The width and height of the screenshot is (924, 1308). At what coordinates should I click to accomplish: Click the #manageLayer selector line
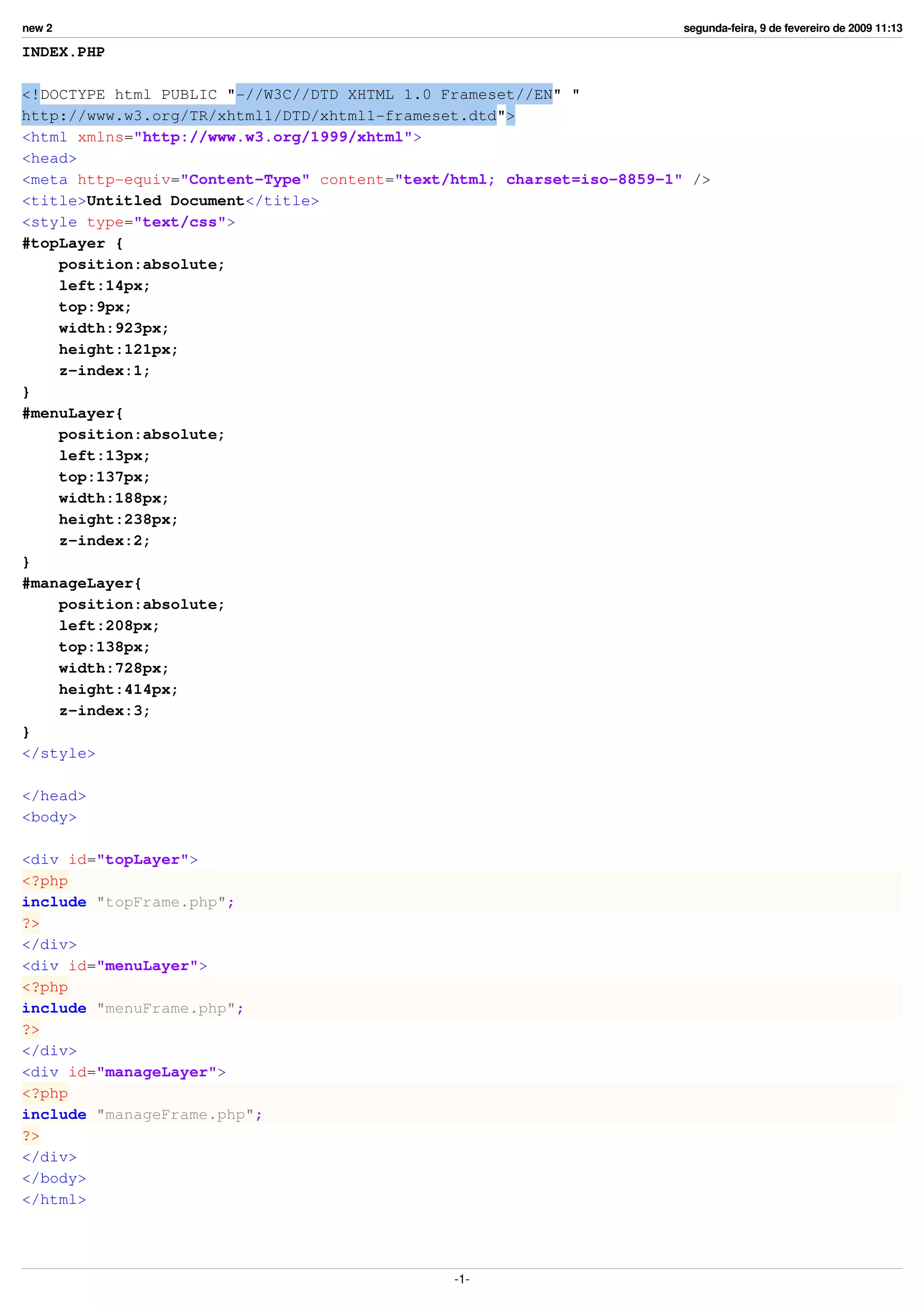(81, 583)
